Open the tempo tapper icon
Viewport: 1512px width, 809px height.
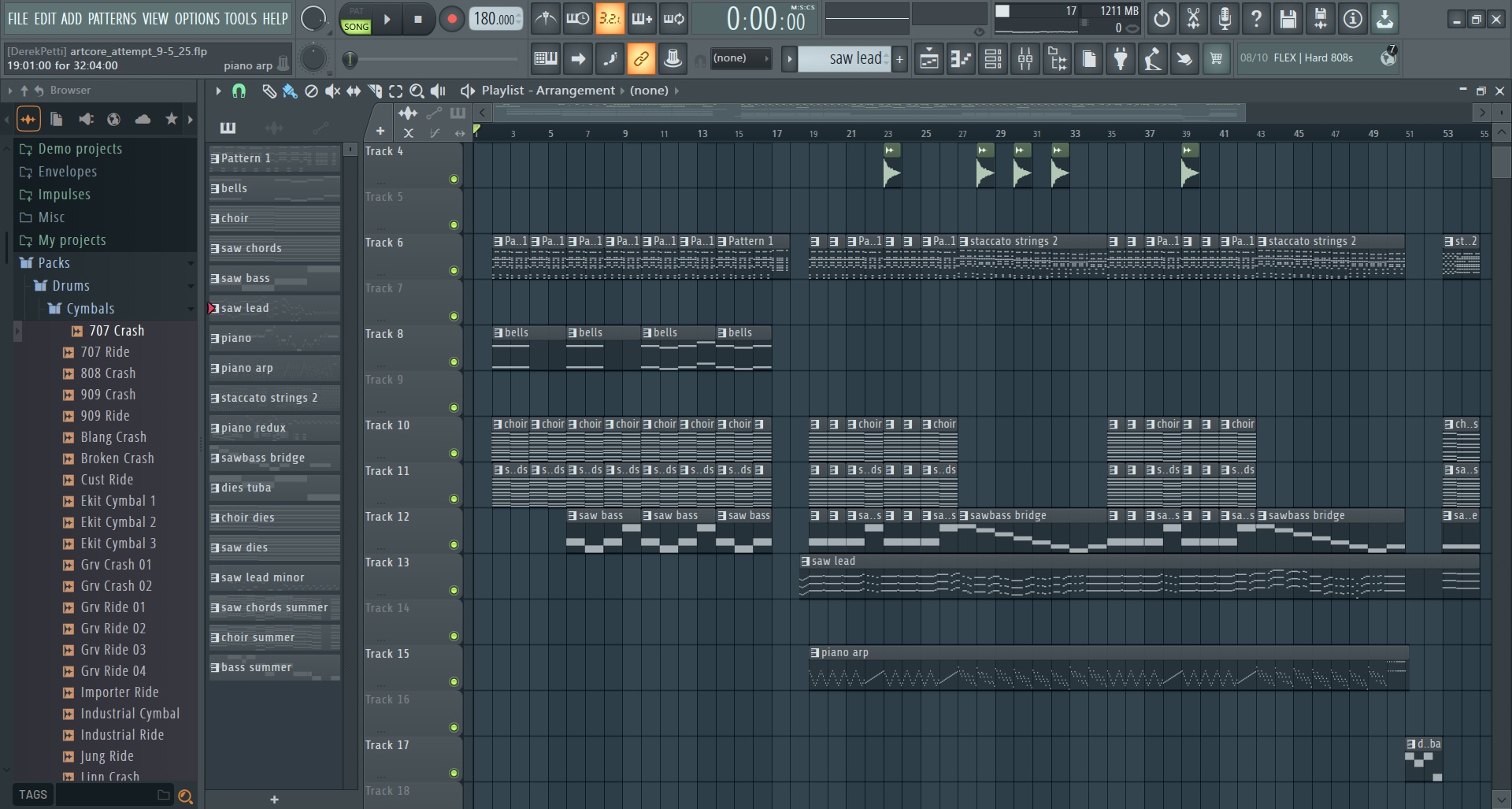1152,58
